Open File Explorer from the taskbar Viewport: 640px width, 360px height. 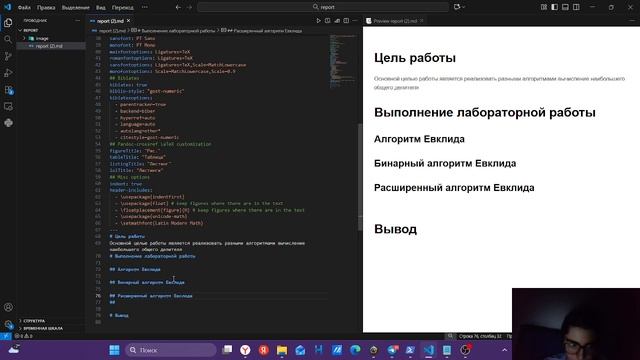click(282, 350)
